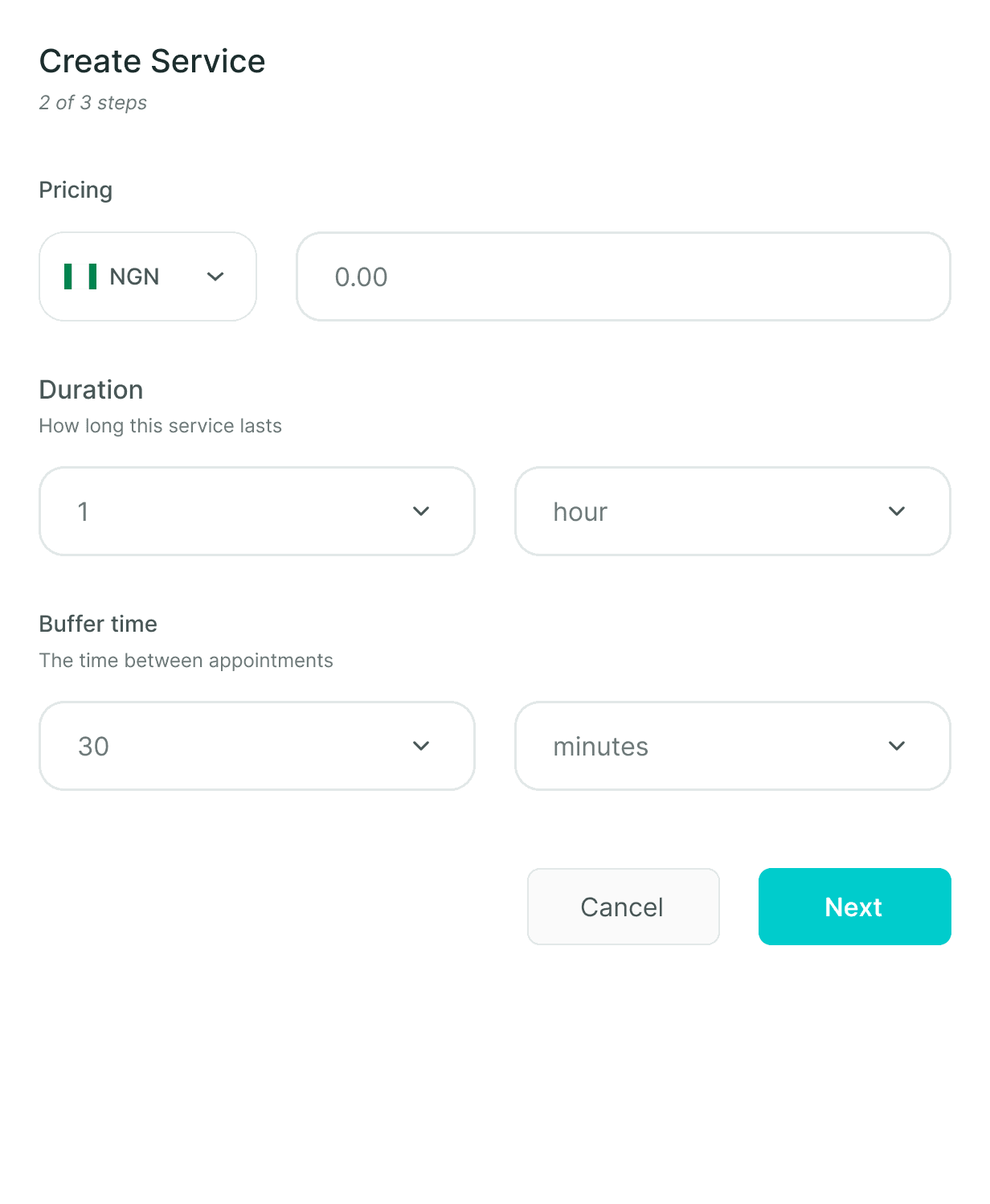This screenshot has width=990, height=1204.
Task: Click the chevron in the minutes field
Action: (x=897, y=746)
